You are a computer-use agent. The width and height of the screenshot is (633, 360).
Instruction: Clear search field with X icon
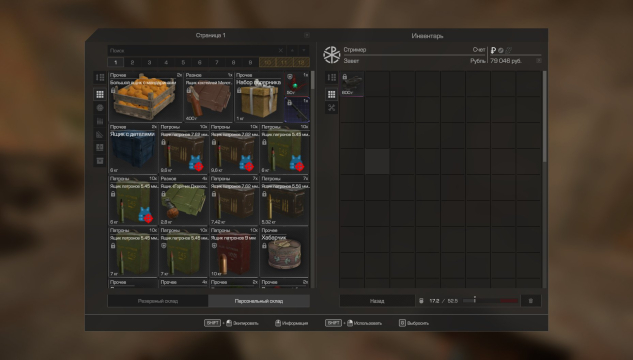point(281,50)
